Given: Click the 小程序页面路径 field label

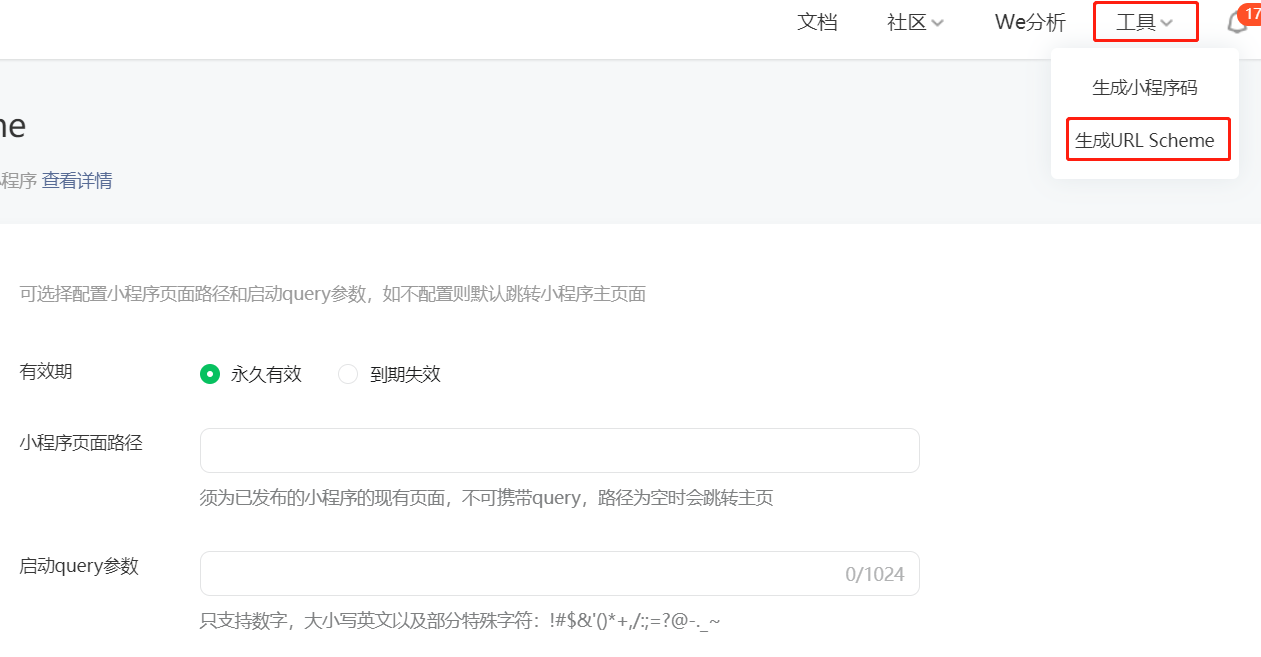Looking at the screenshot, I should pyautogui.click(x=81, y=442).
